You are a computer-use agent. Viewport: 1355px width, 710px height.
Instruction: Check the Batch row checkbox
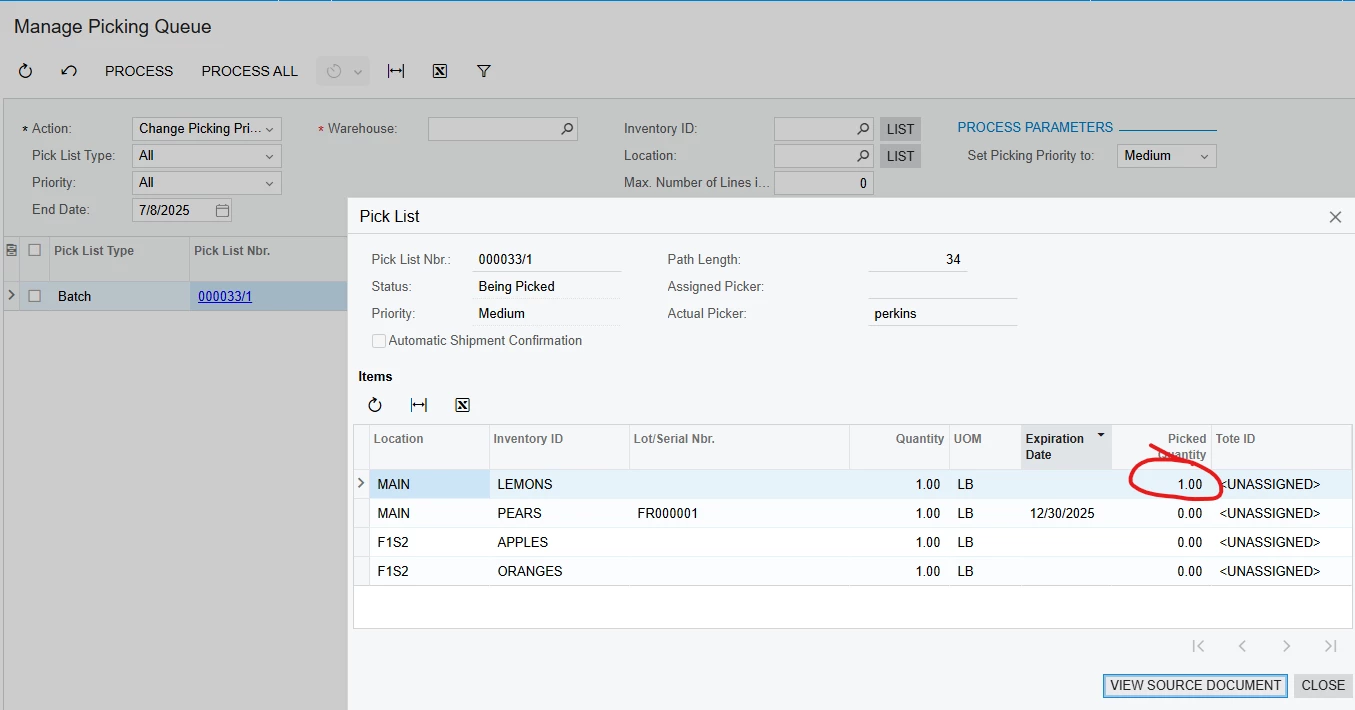pyautogui.click(x=35, y=296)
